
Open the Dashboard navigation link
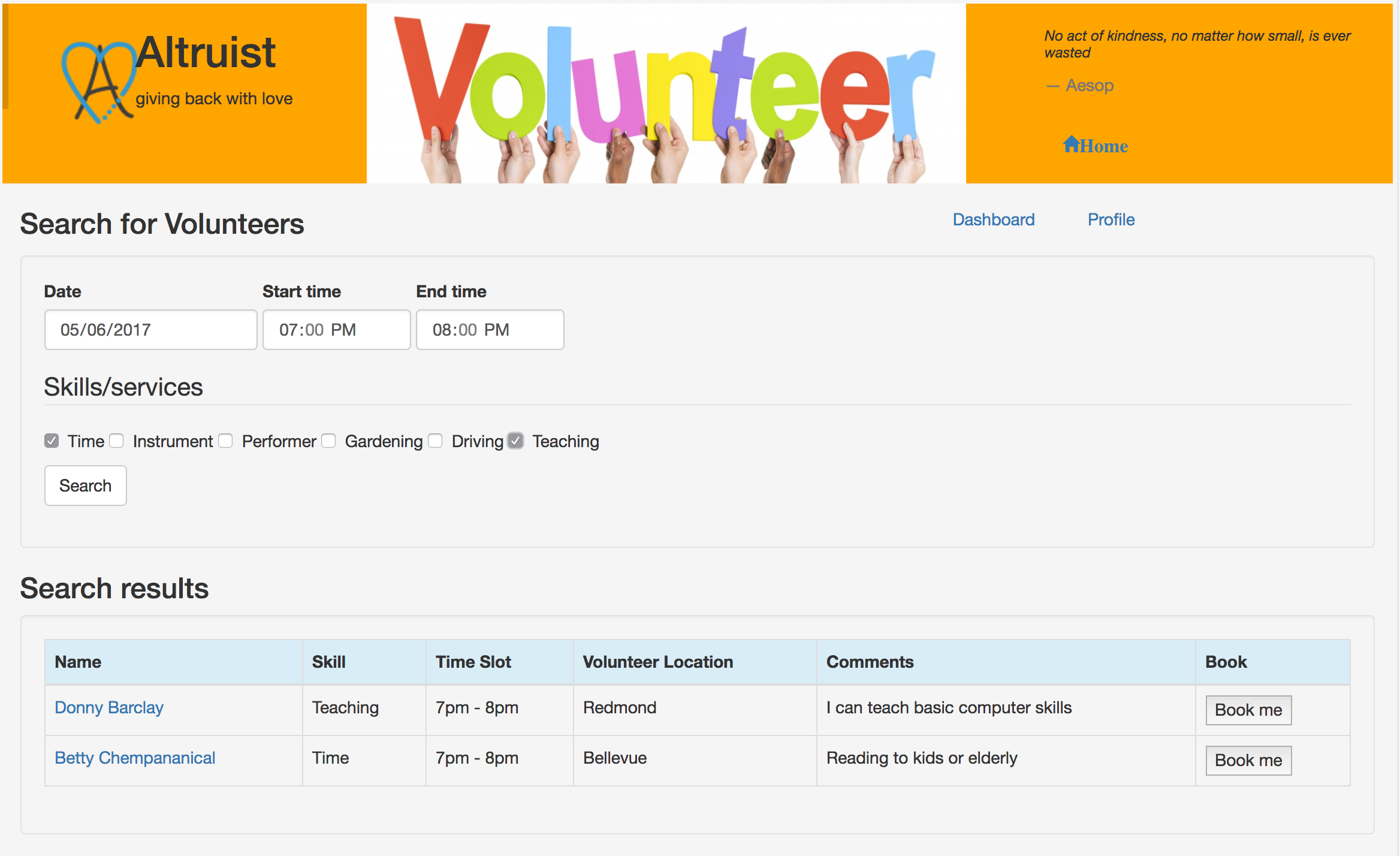click(993, 220)
